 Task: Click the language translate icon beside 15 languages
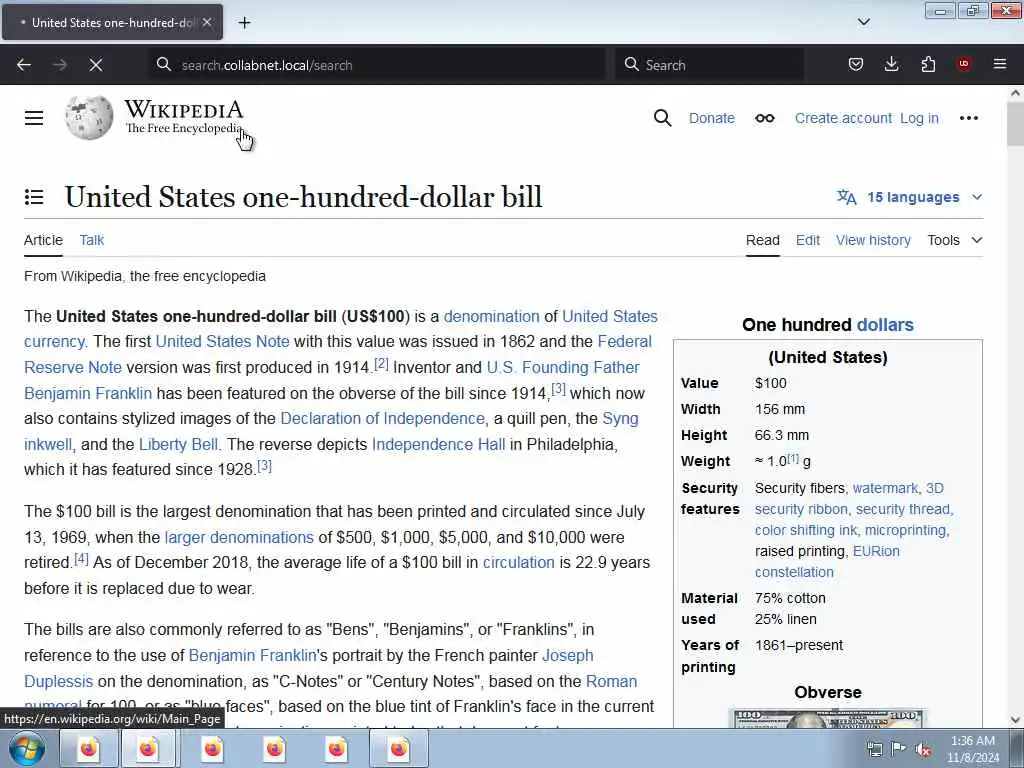click(x=846, y=197)
